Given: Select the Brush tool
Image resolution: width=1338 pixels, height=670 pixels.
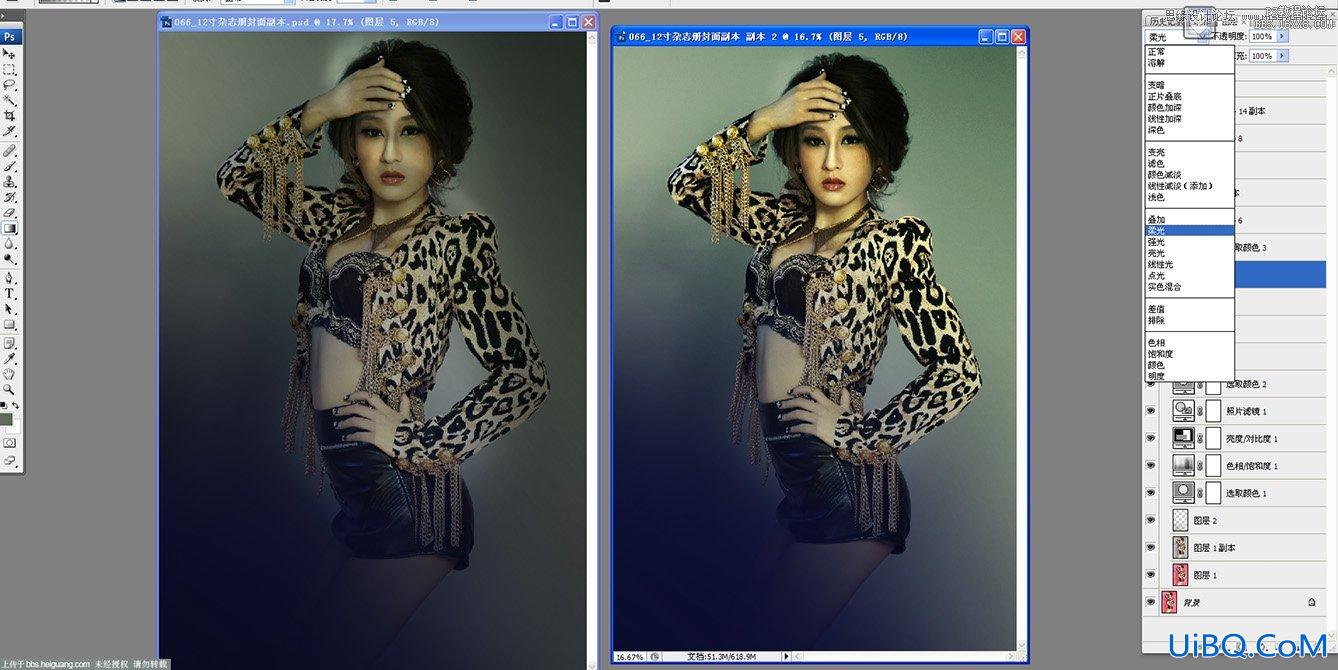Looking at the screenshot, I should 9,166.
